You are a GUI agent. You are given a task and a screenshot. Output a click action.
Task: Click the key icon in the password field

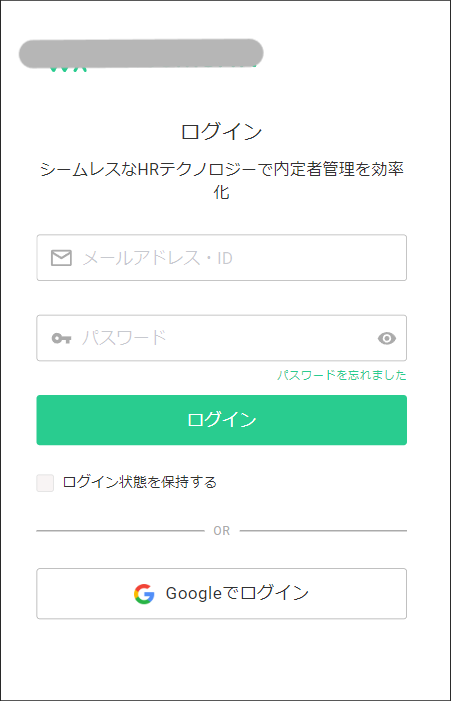61,338
